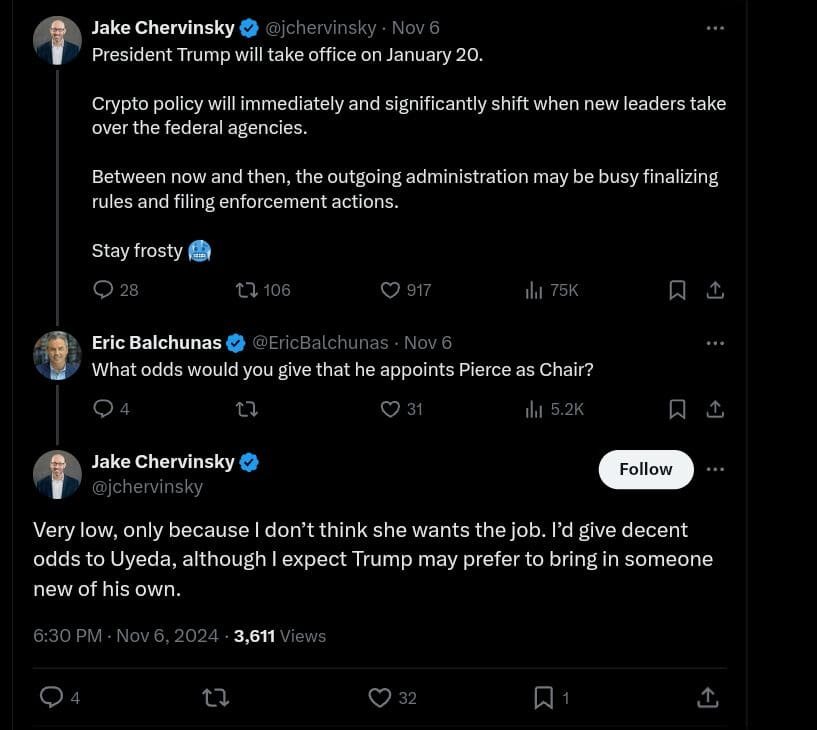Open more options on Jake's first tweet
817x730 pixels.
coord(715,28)
